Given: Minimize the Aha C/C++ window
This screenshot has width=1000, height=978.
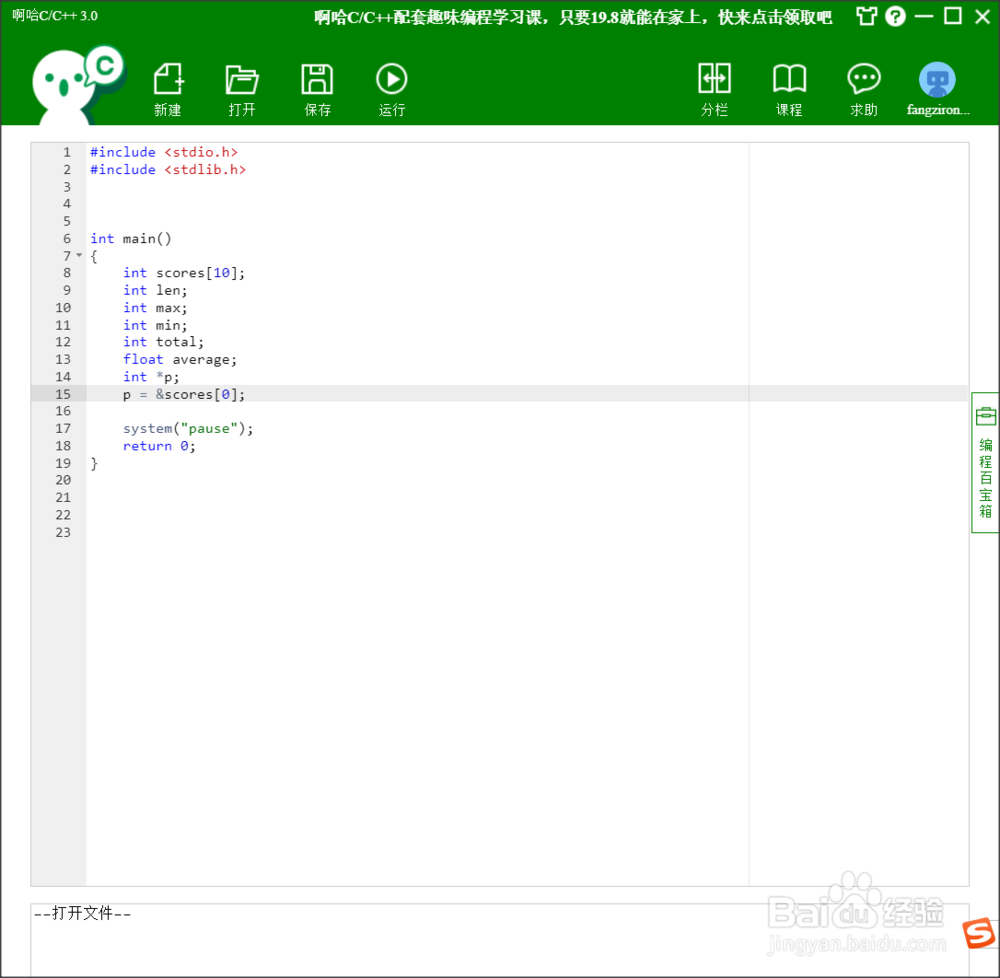Looking at the screenshot, I should tap(924, 16).
